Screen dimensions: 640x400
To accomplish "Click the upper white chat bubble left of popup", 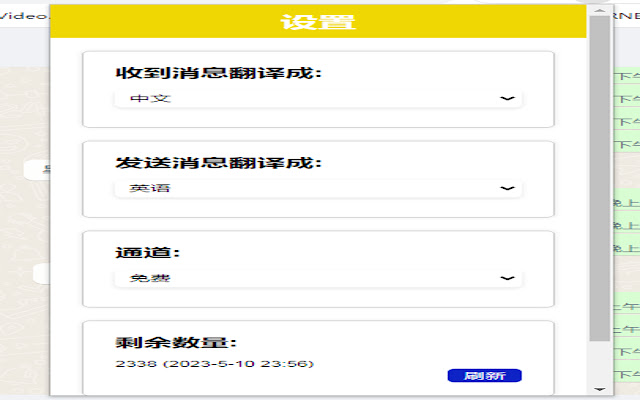I will [x=38, y=170].
